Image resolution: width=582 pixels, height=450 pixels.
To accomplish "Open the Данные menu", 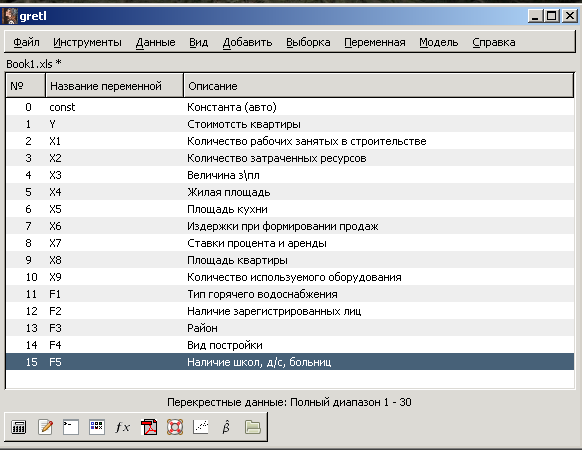I will (155, 42).
